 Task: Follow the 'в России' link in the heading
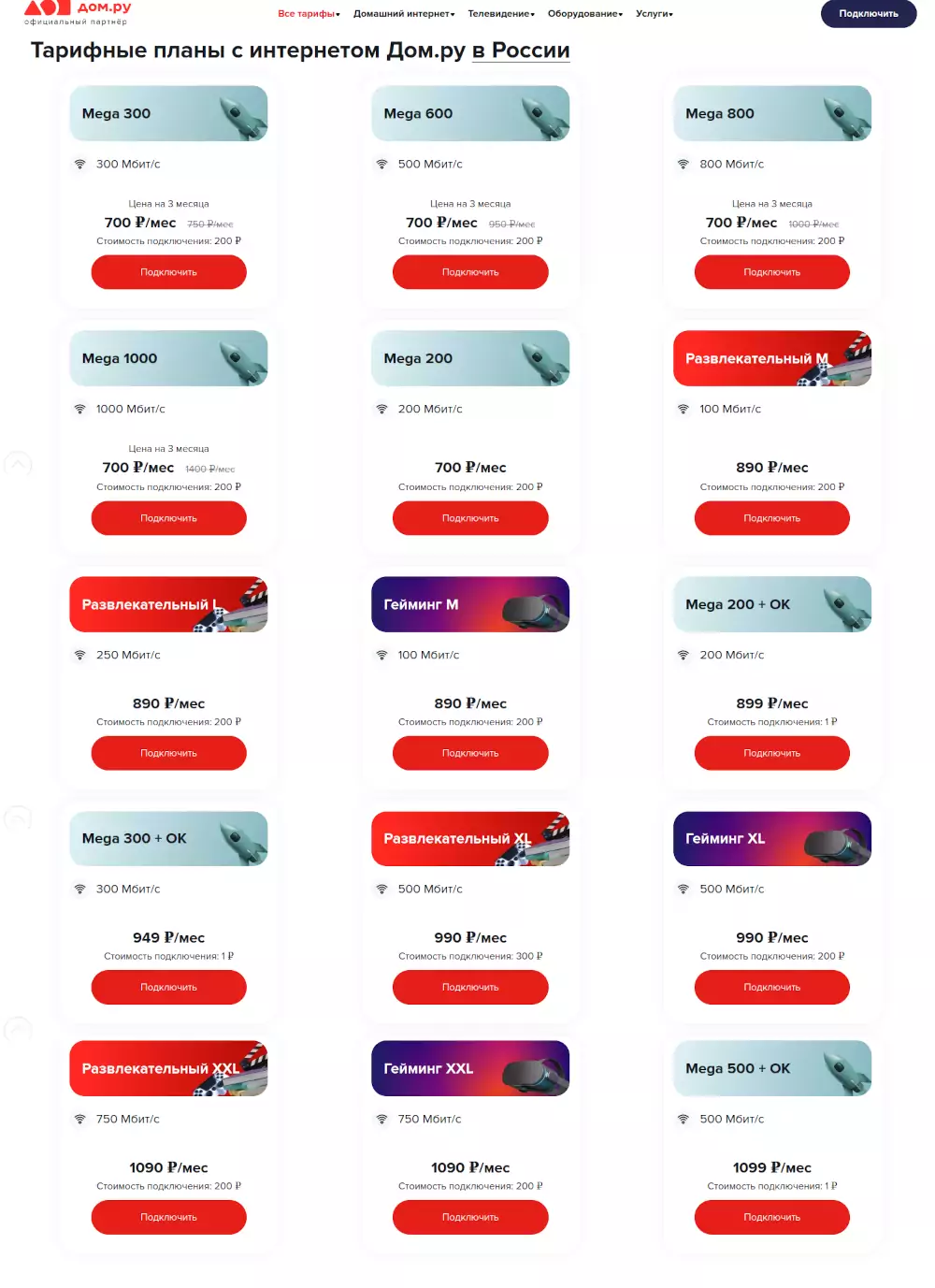pyautogui.click(x=521, y=51)
